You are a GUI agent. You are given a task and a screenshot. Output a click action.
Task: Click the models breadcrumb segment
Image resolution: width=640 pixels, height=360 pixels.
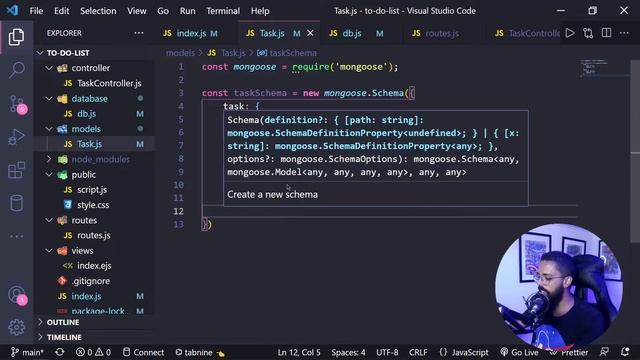tap(180, 53)
